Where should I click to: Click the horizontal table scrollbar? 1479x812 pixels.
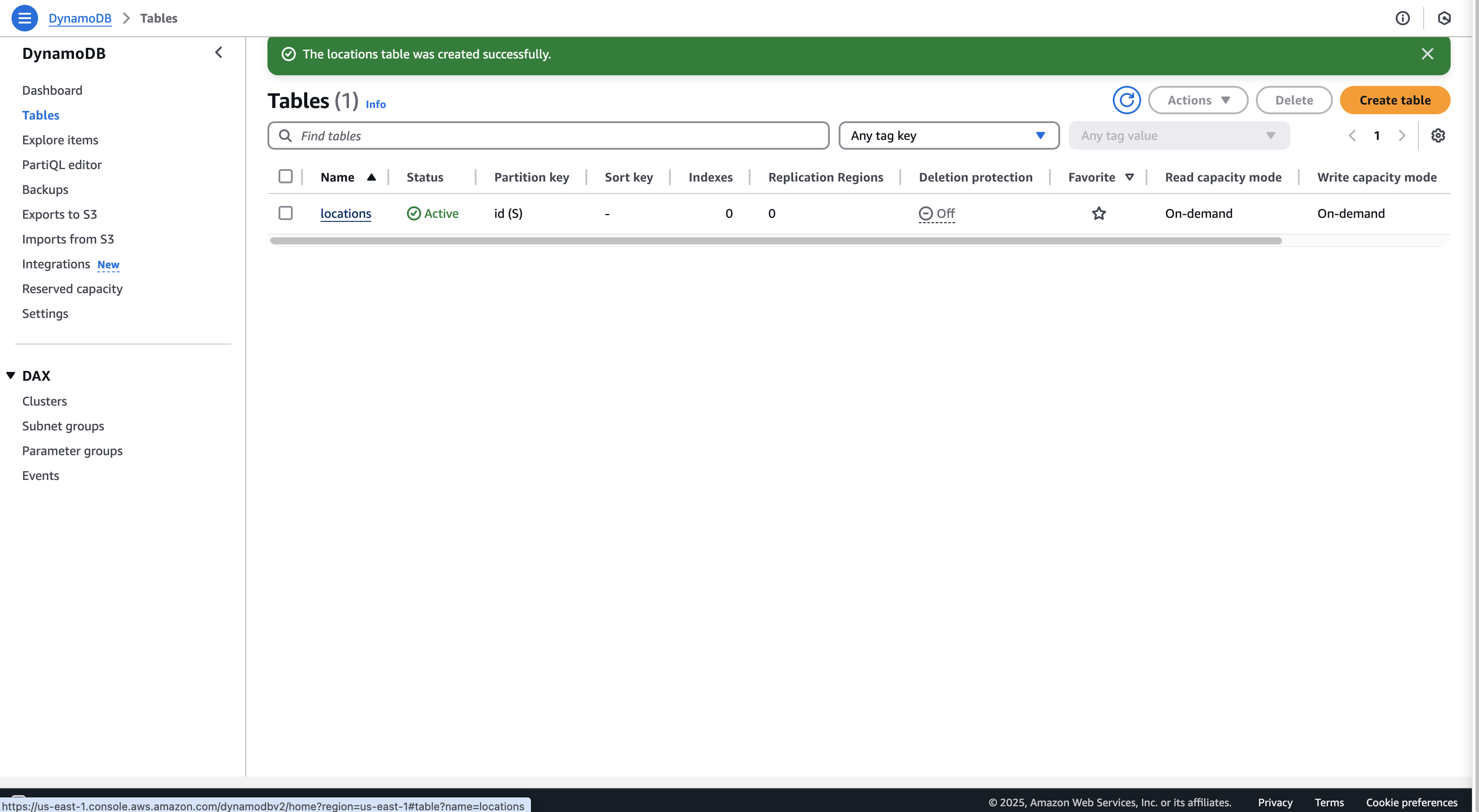[x=776, y=240]
